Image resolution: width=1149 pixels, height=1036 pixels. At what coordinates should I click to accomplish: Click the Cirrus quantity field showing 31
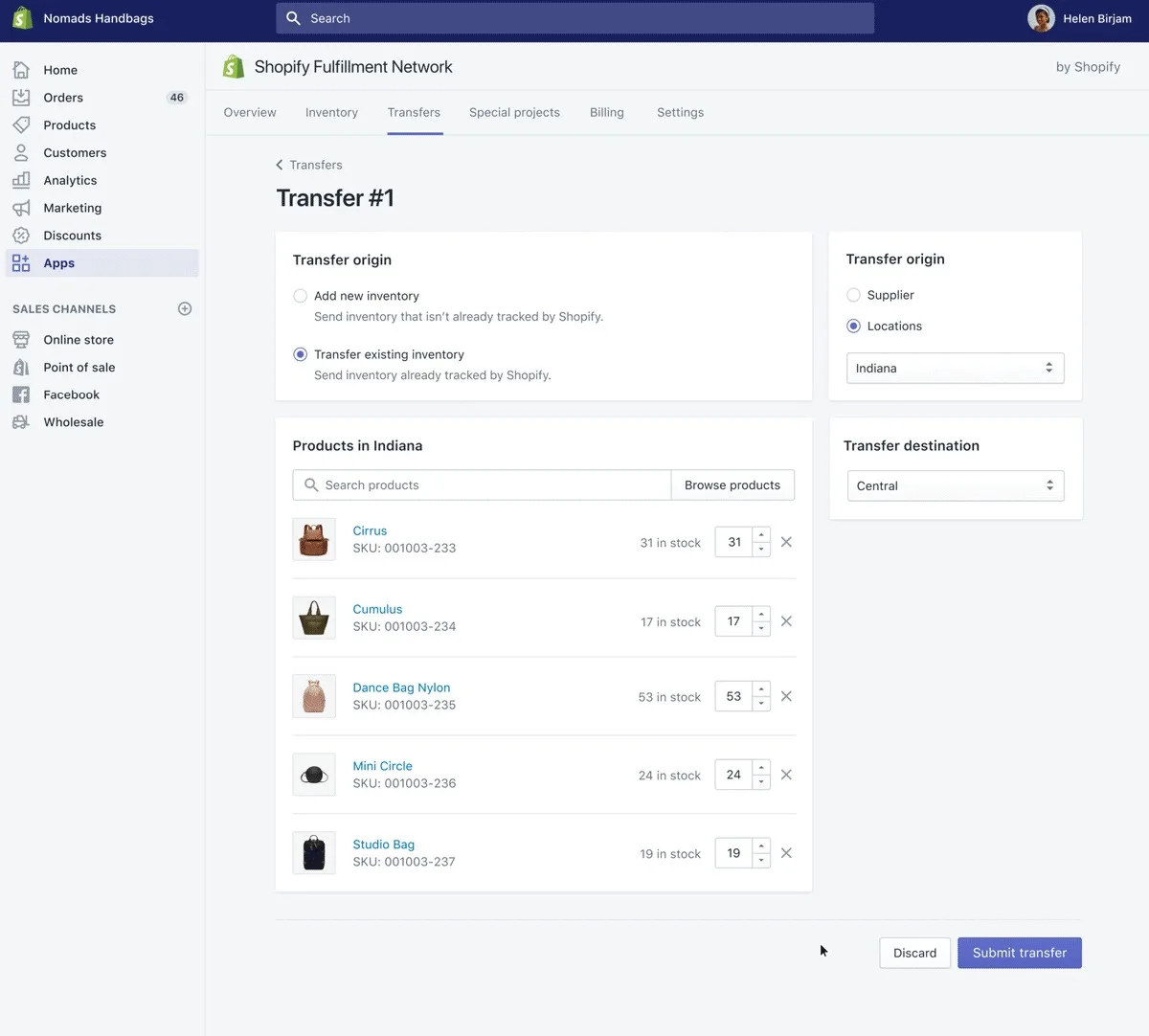[x=733, y=542]
